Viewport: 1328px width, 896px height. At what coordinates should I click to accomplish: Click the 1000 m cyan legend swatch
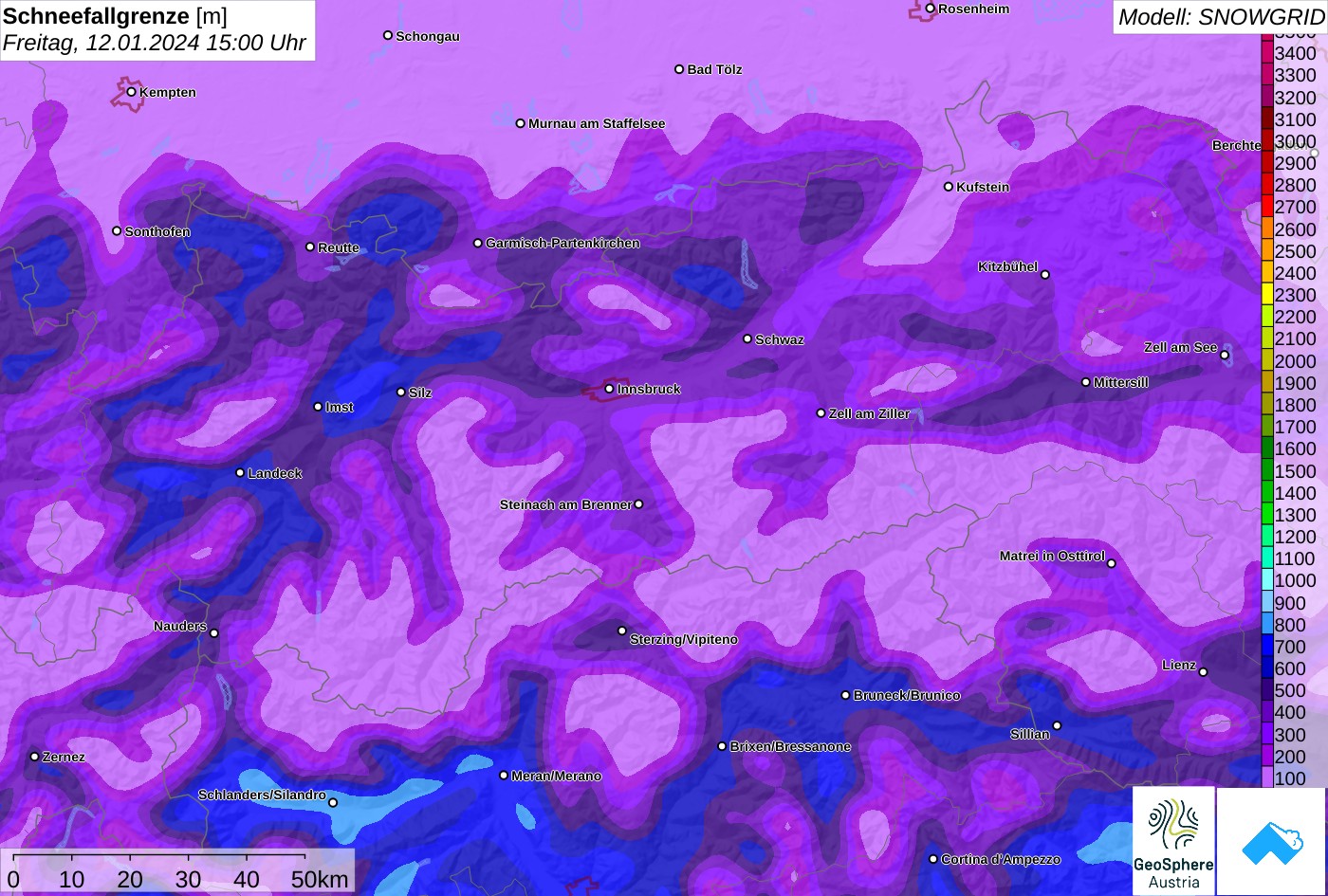click(1266, 579)
